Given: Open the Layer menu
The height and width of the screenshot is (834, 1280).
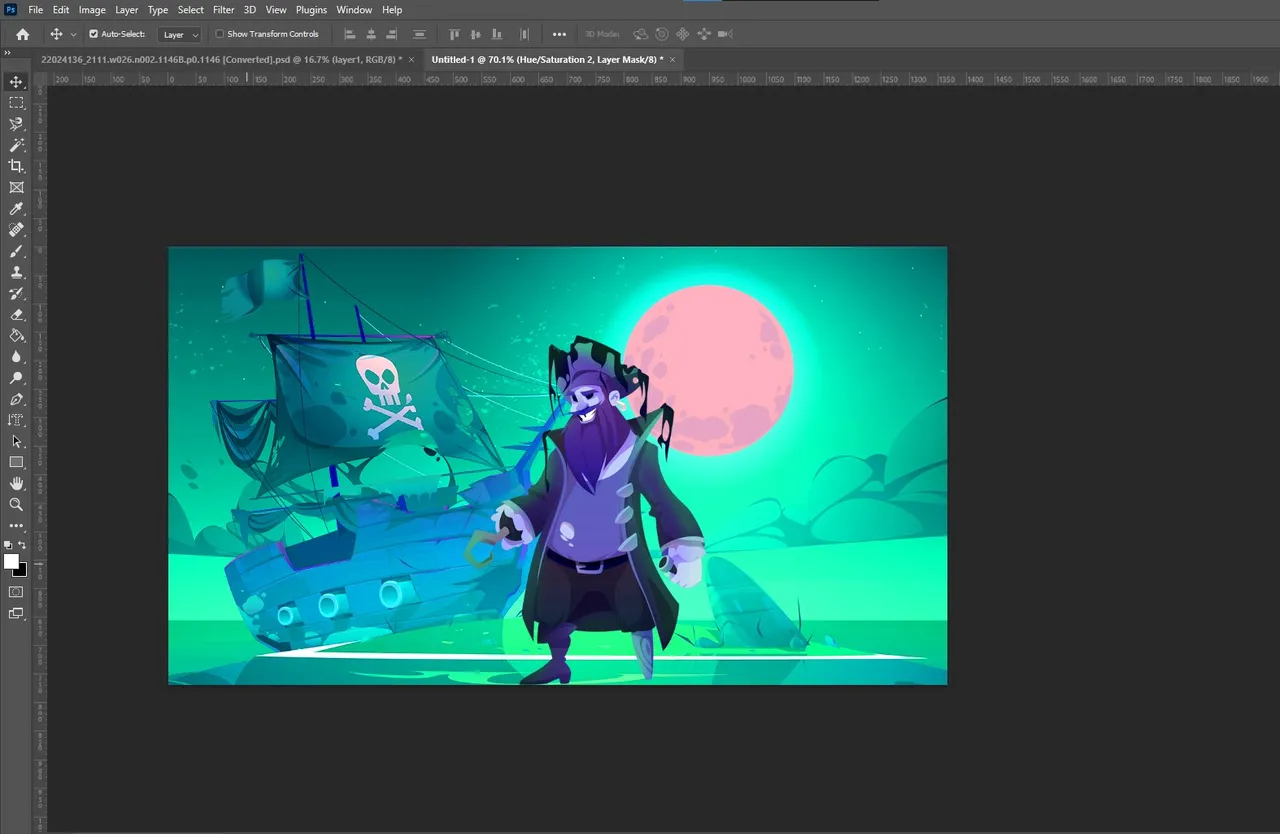Looking at the screenshot, I should pyautogui.click(x=127, y=10).
